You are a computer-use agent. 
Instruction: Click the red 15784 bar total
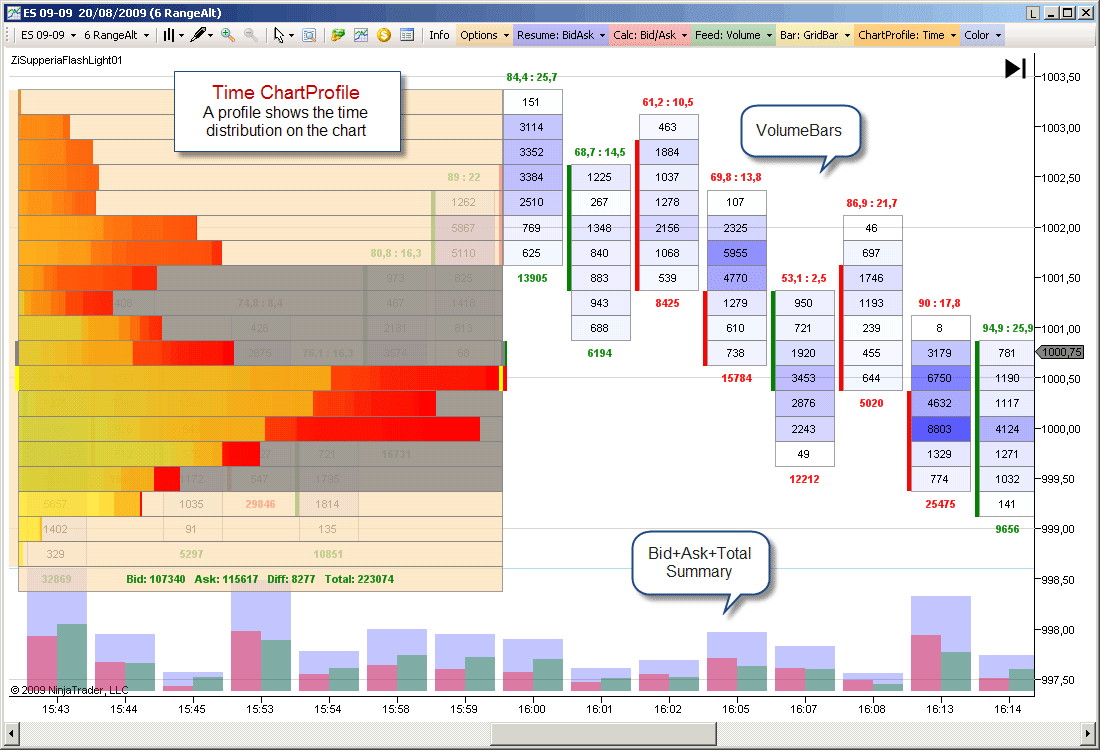point(737,378)
